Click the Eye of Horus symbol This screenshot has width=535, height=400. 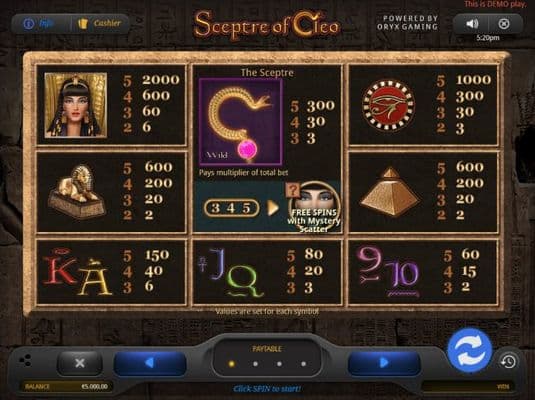pyautogui.click(x=388, y=105)
